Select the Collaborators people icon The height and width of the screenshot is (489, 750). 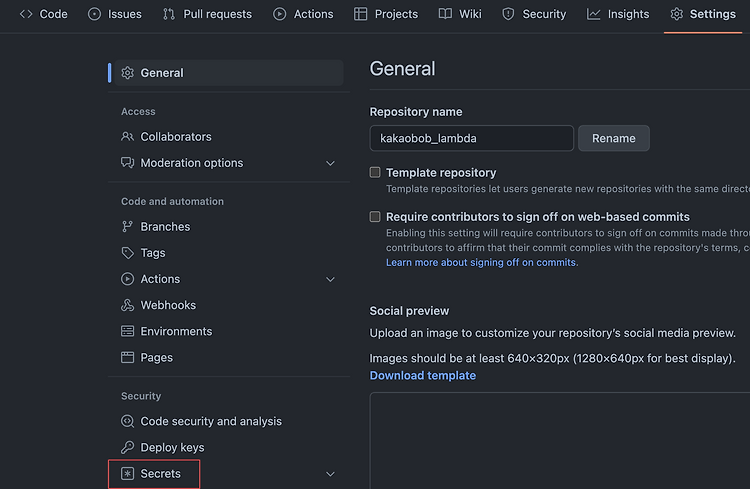(x=127, y=137)
